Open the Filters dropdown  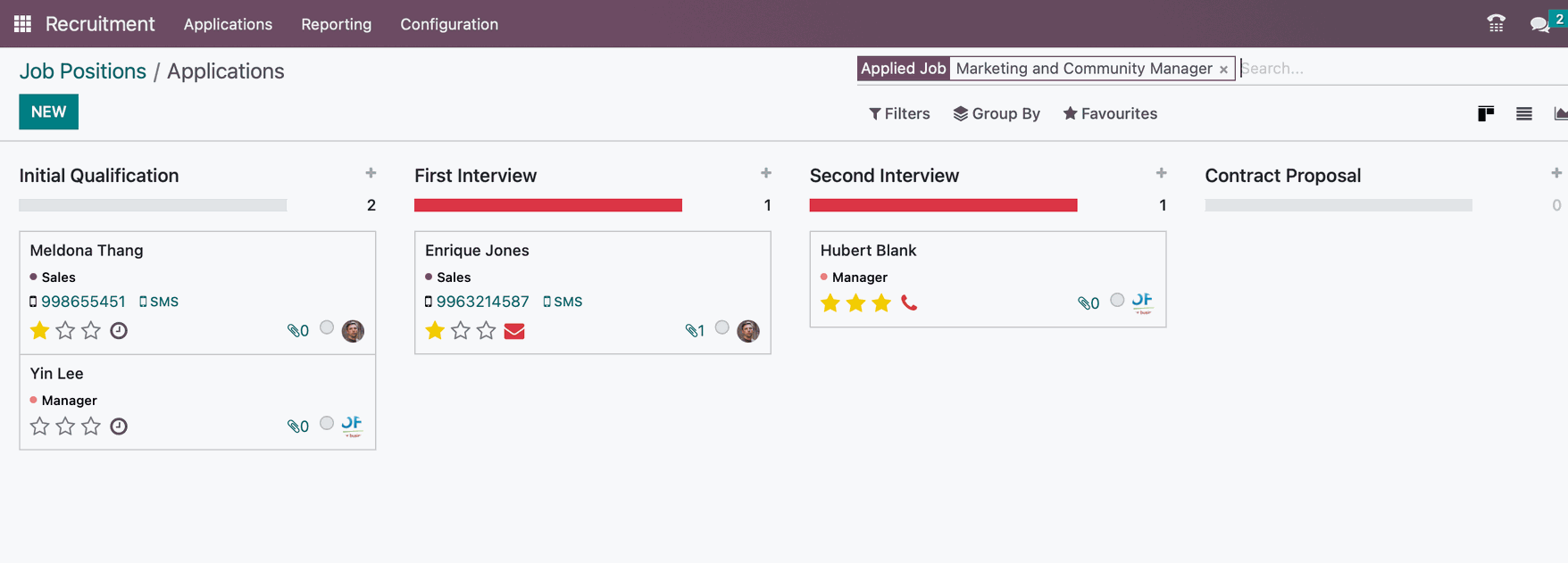coord(899,113)
